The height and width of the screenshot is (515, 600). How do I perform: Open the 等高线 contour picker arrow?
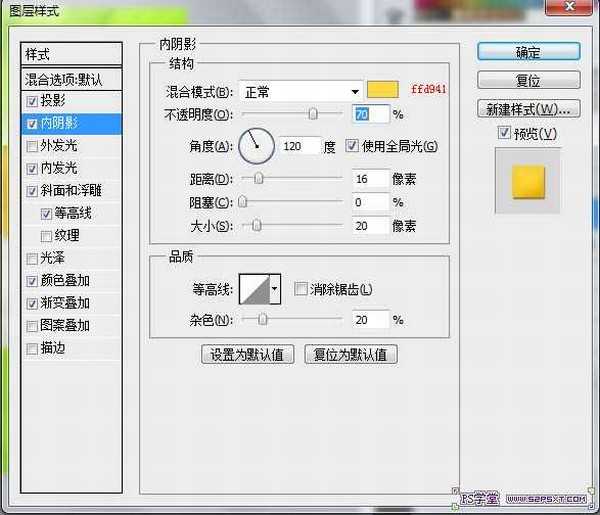pos(274,289)
